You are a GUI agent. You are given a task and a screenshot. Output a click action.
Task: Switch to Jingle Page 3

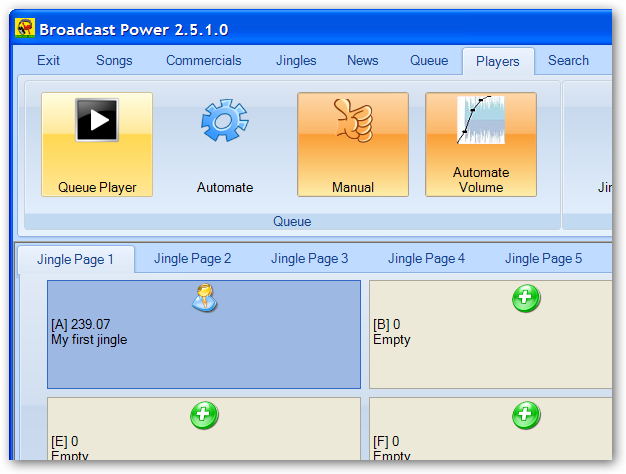[x=309, y=258]
